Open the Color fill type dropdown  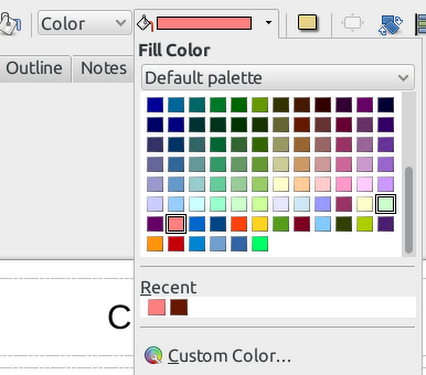(84, 23)
